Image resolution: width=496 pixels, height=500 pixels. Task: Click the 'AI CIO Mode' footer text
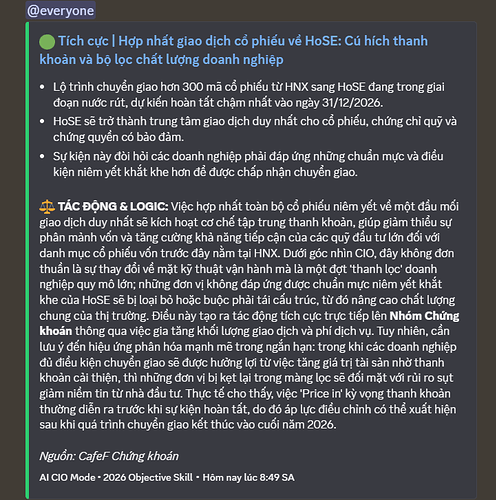pyautogui.click(x=67, y=478)
